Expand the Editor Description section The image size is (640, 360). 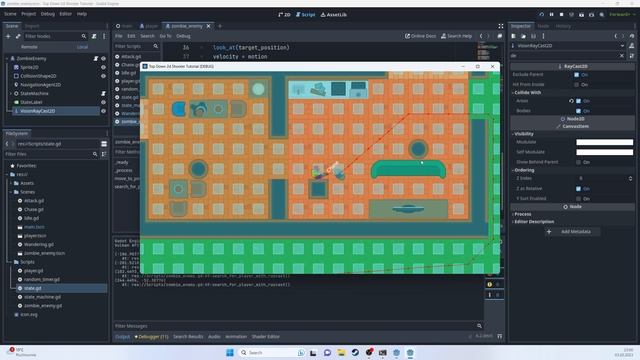tap(533, 222)
